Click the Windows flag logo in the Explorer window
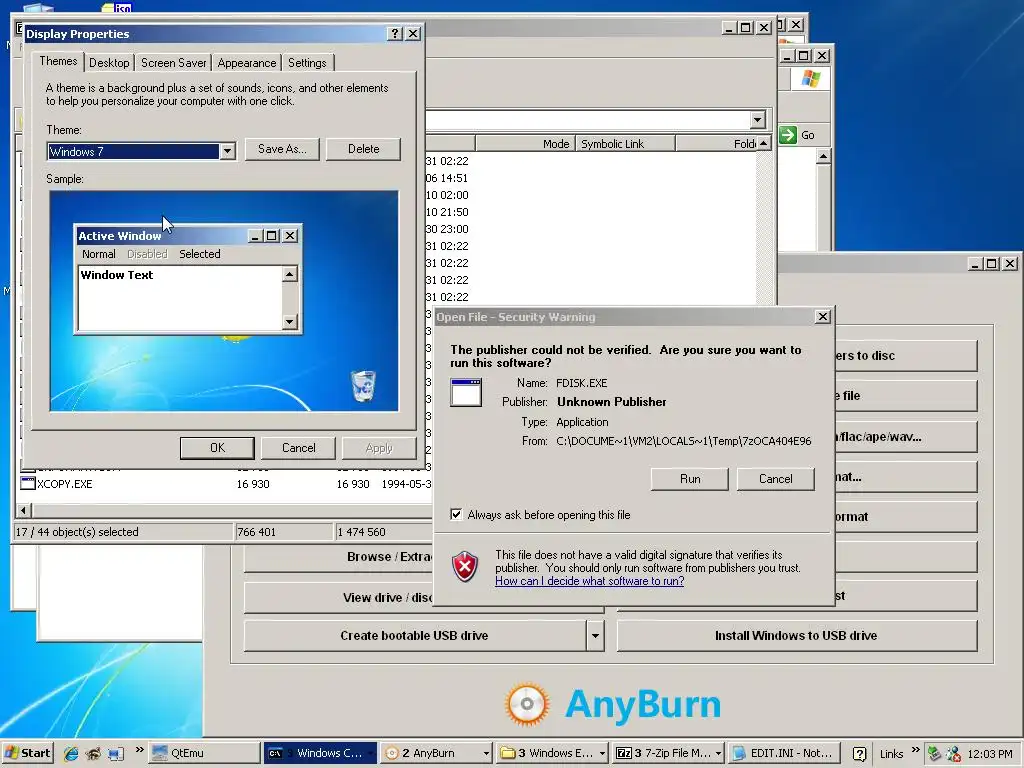1024x768 pixels. [810, 79]
